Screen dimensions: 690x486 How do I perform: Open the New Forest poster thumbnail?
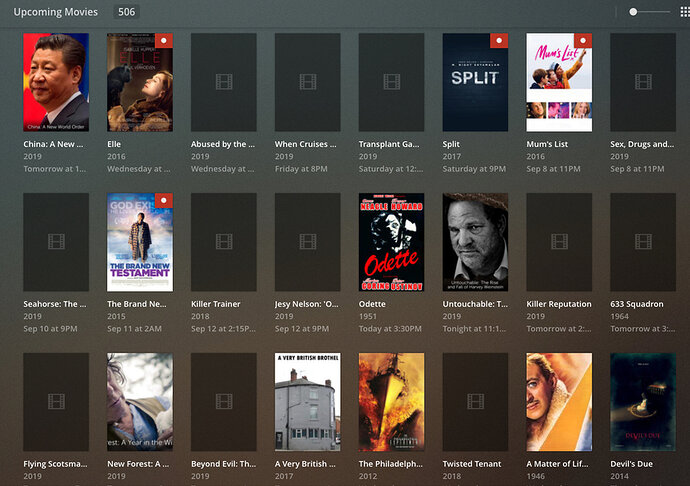140,402
